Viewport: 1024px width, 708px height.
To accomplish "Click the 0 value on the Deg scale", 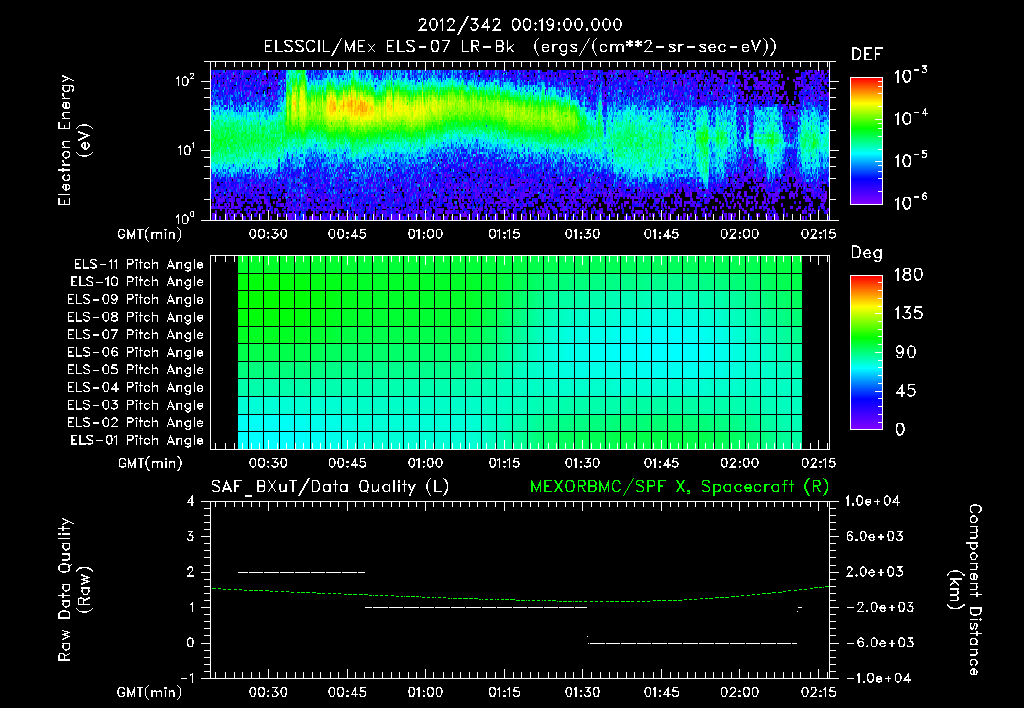I will point(901,430).
